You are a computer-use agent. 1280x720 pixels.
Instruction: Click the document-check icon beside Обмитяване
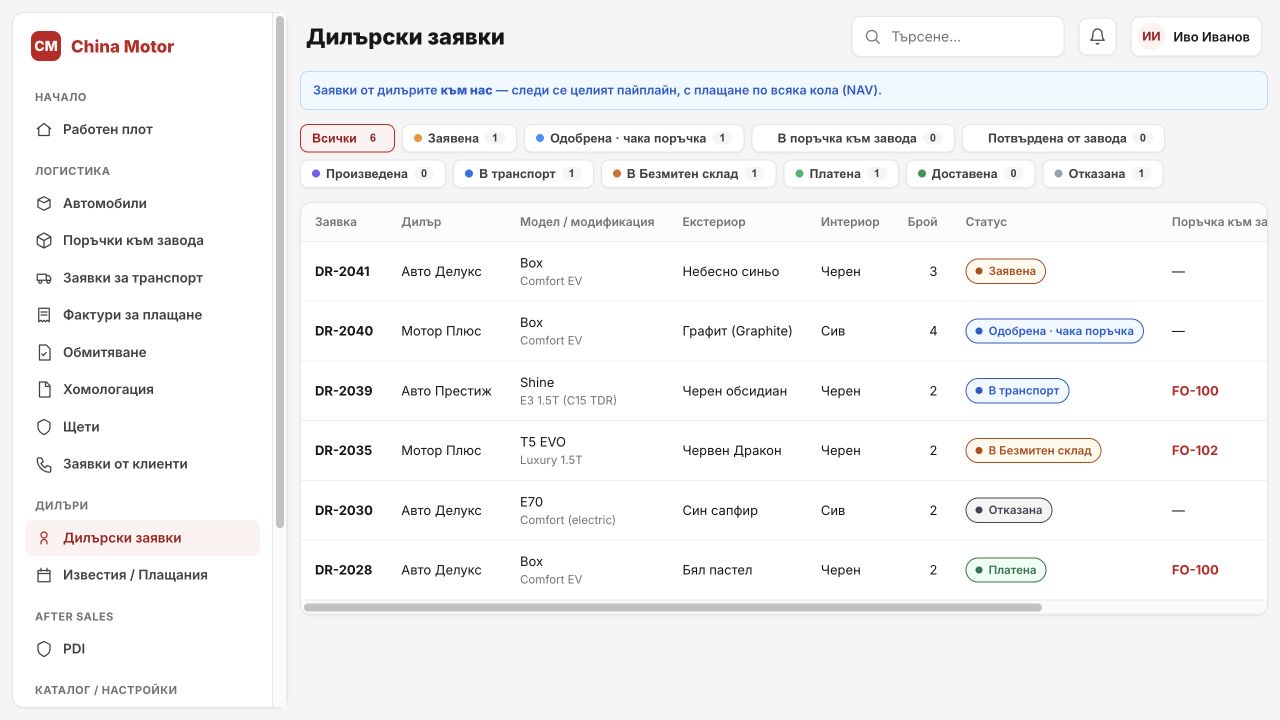pyautogui.click(x=43, y=352)
